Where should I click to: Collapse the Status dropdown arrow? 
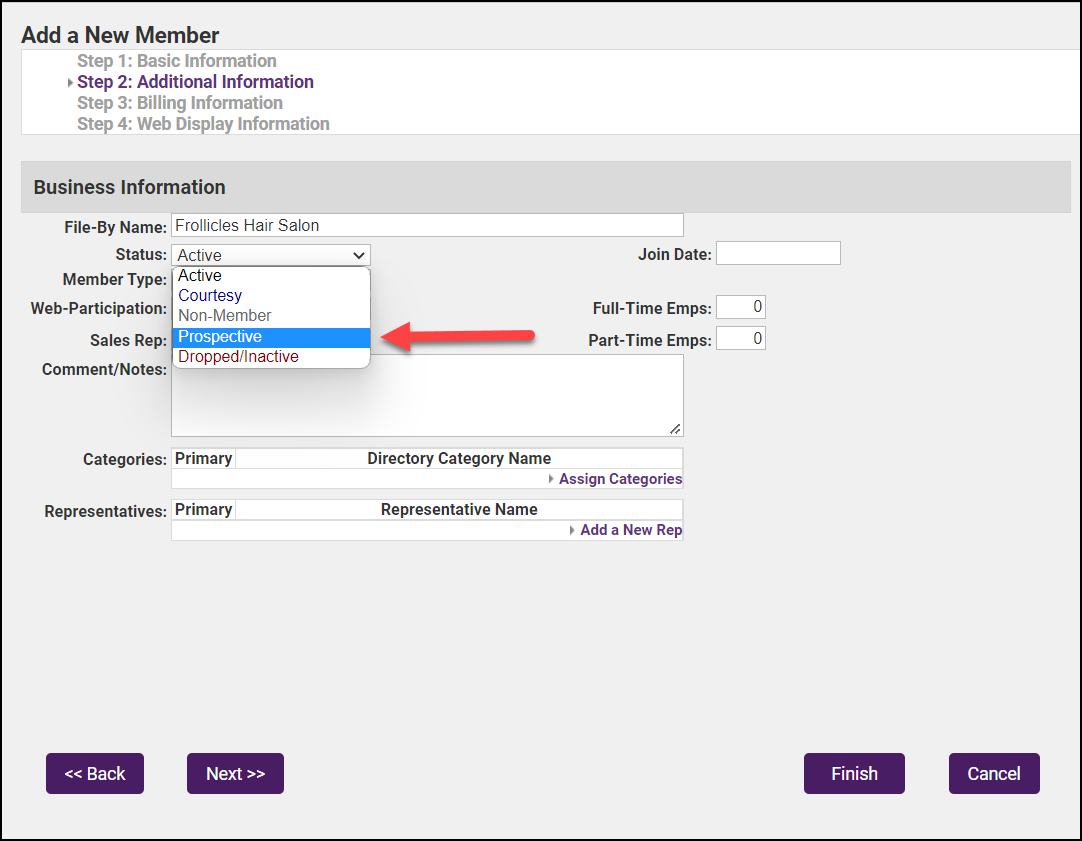(x=358, y=256)
